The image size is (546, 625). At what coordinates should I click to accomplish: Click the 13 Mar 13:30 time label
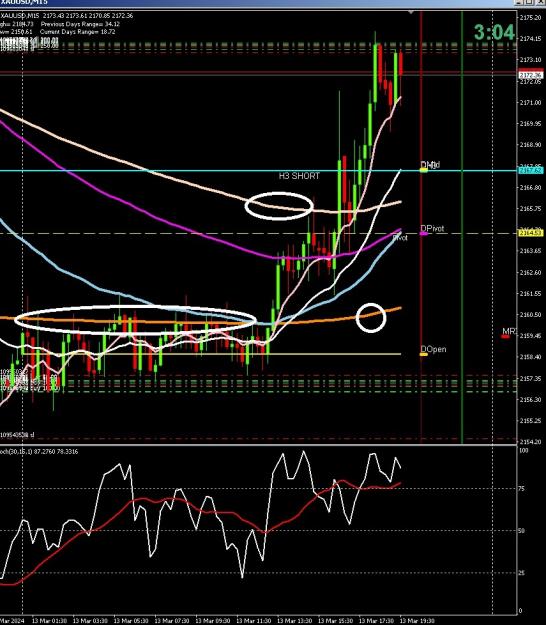(x=294, y=621)
